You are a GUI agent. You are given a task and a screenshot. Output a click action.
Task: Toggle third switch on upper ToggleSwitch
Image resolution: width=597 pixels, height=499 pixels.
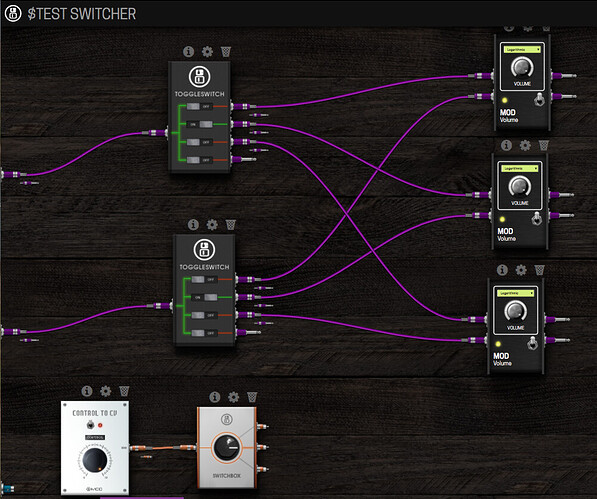(x=199, y=142)
